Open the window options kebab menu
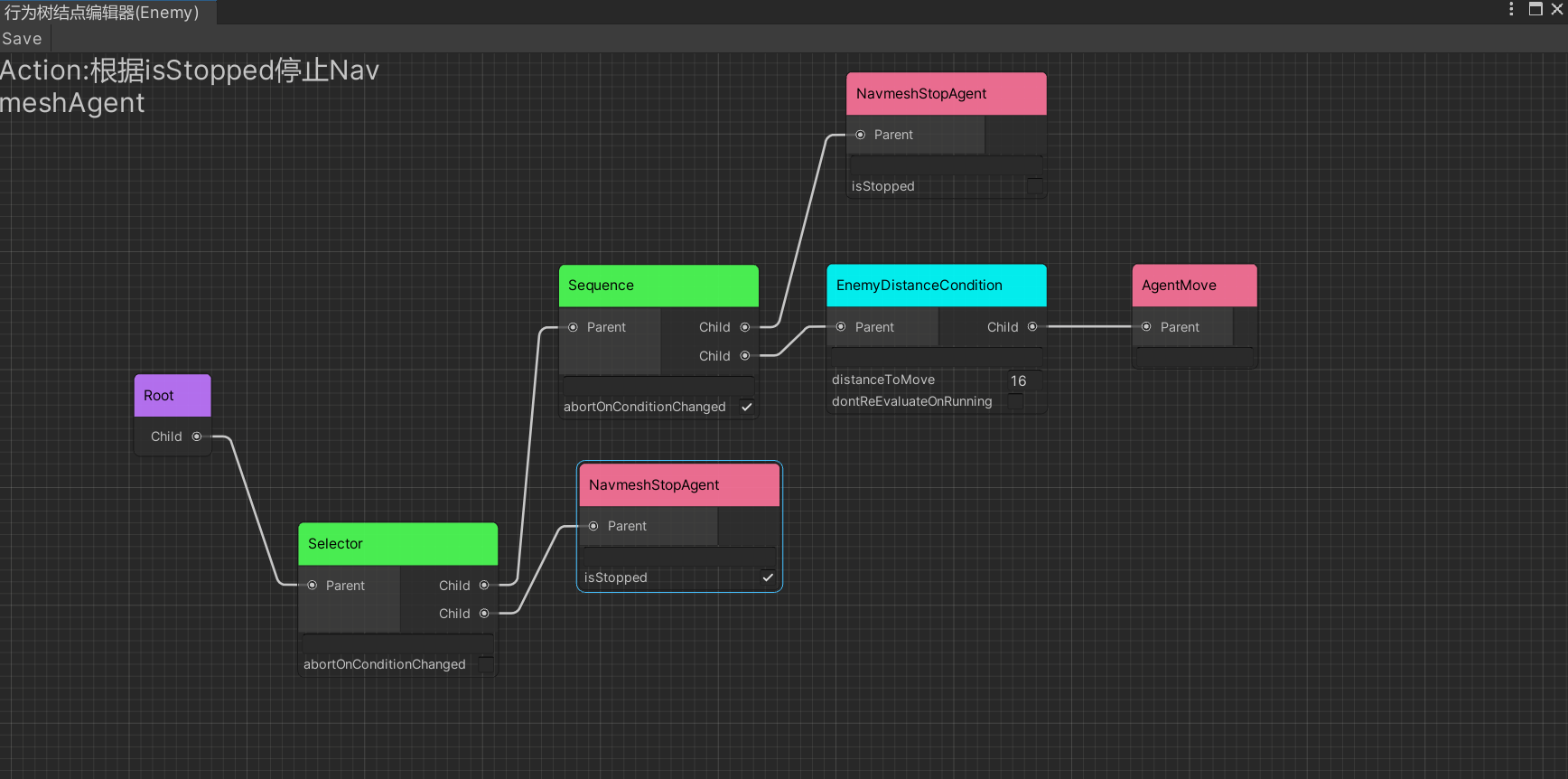 [x=1511, y=9]
